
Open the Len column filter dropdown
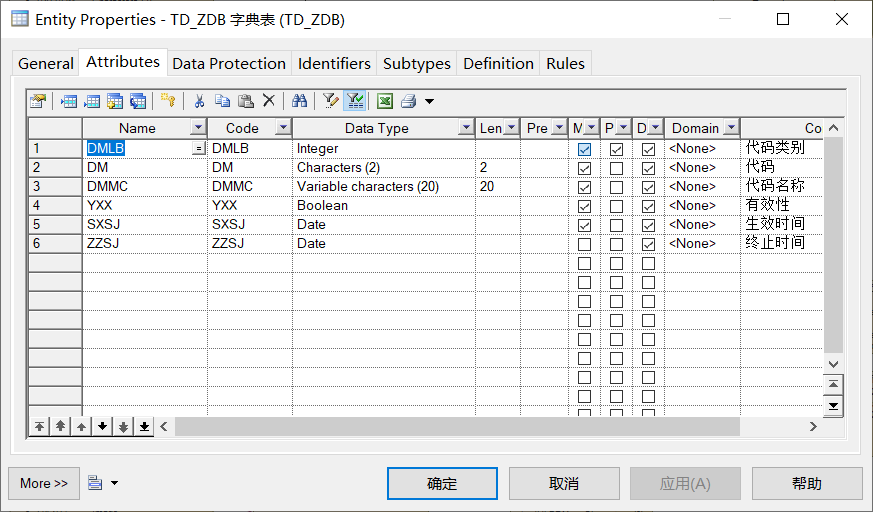pos(511,128)
